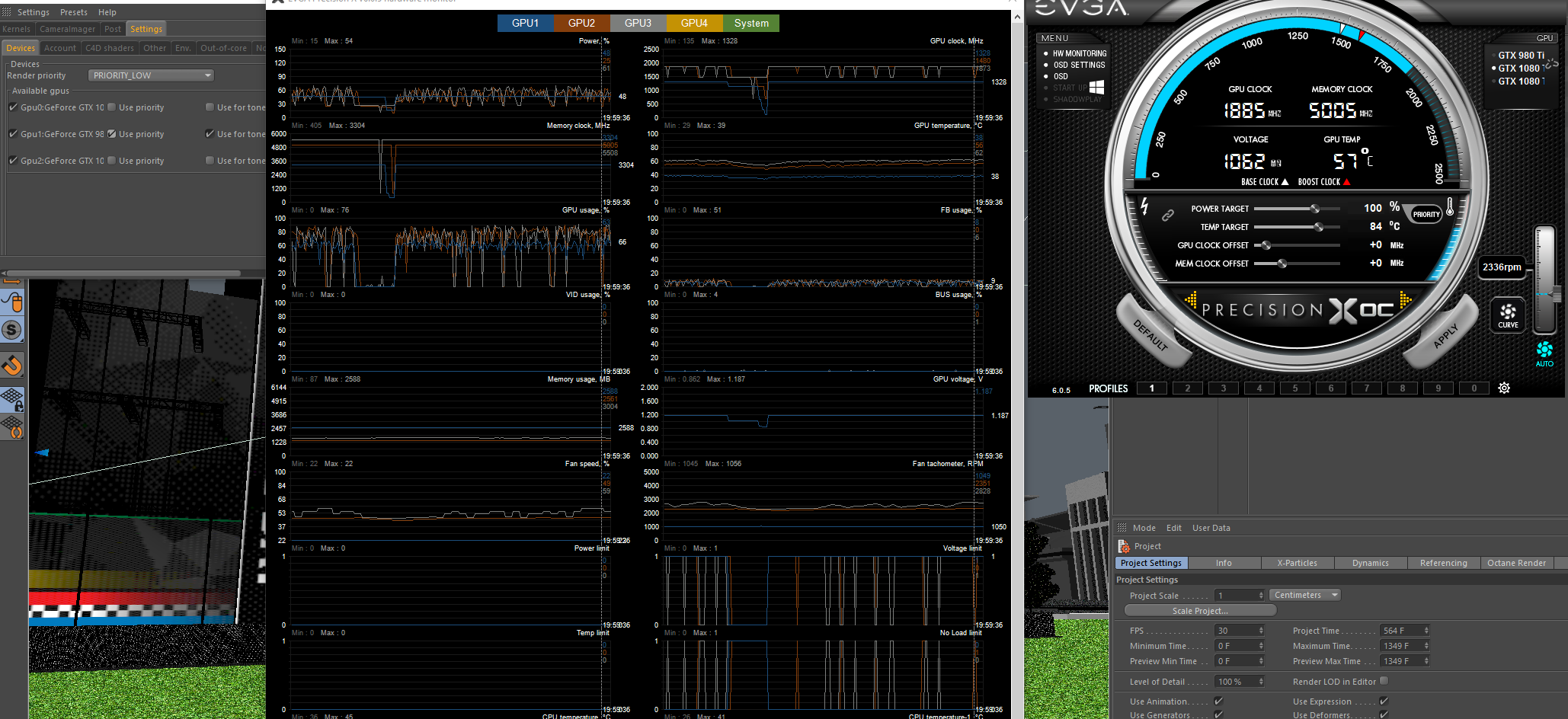Open the Render priority PRIORITY_LOW dropdown

click(x=151, y=75)
